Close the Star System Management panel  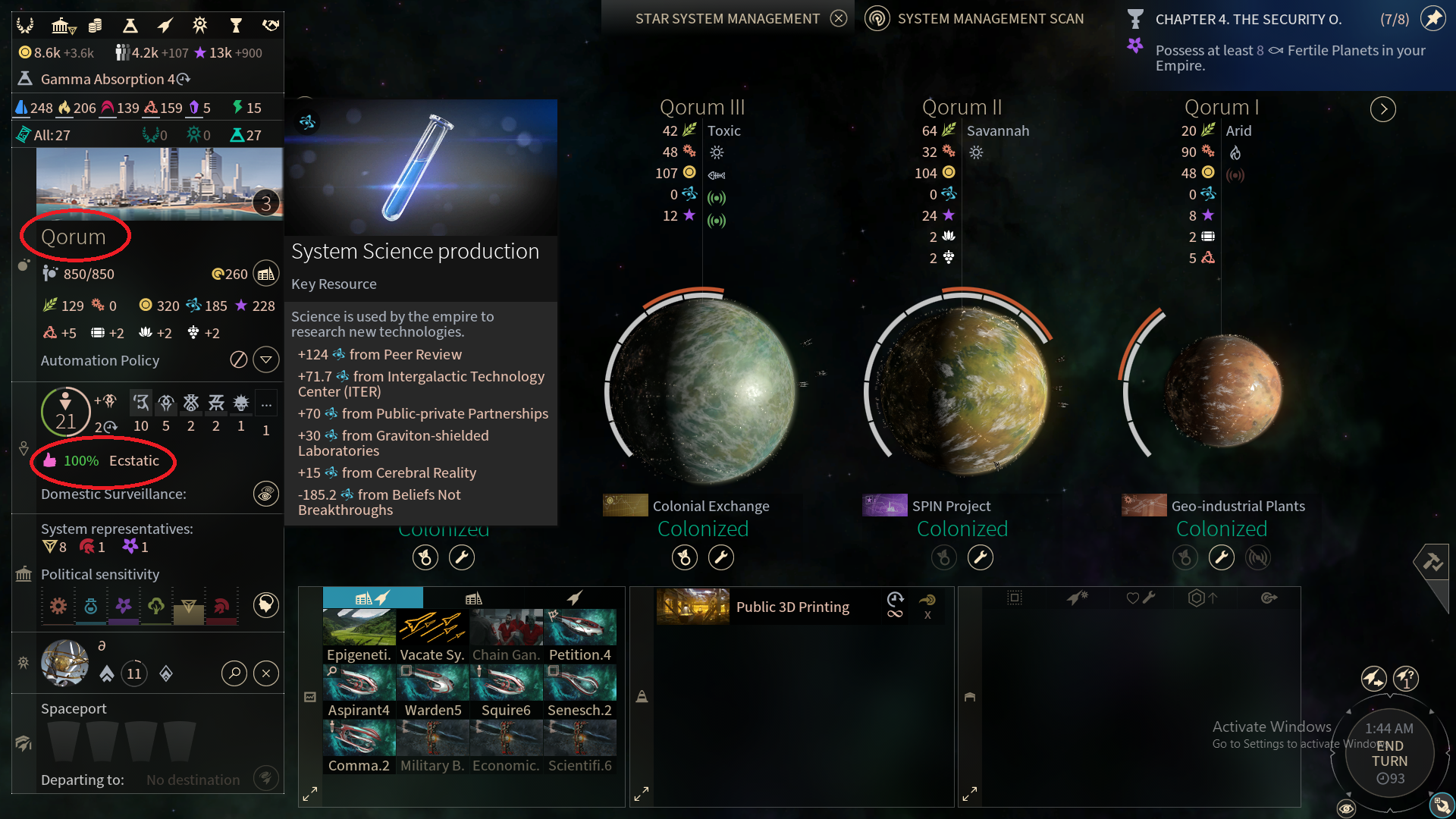point(838,18)
